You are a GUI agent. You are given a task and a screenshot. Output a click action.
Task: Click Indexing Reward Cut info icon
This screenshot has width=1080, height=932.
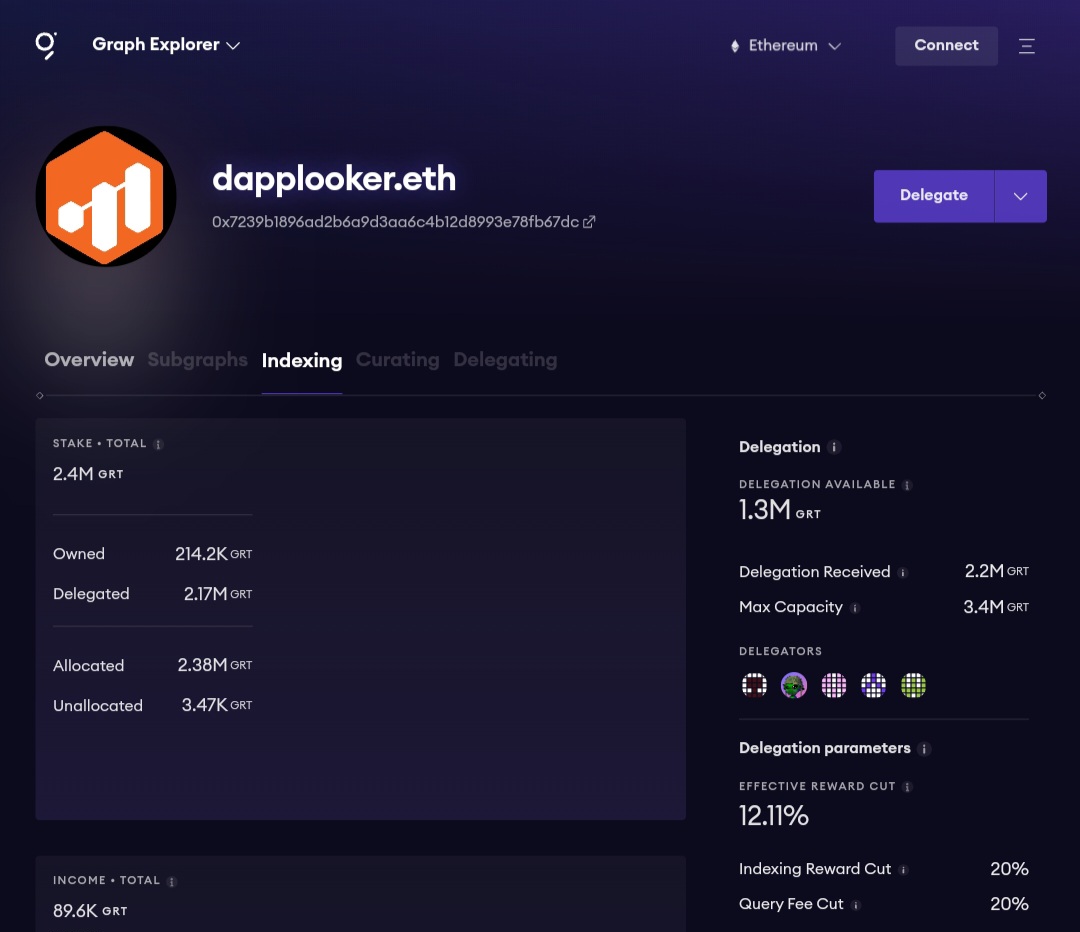pos(904,870)
